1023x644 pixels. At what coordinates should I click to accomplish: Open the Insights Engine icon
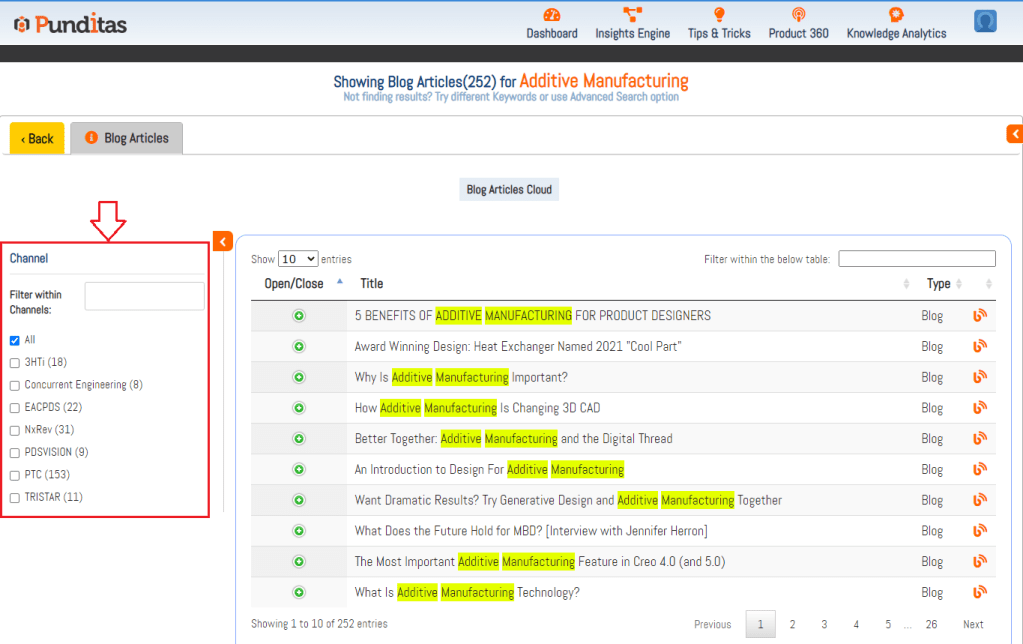pyautogui.click(x=632, y=15)
